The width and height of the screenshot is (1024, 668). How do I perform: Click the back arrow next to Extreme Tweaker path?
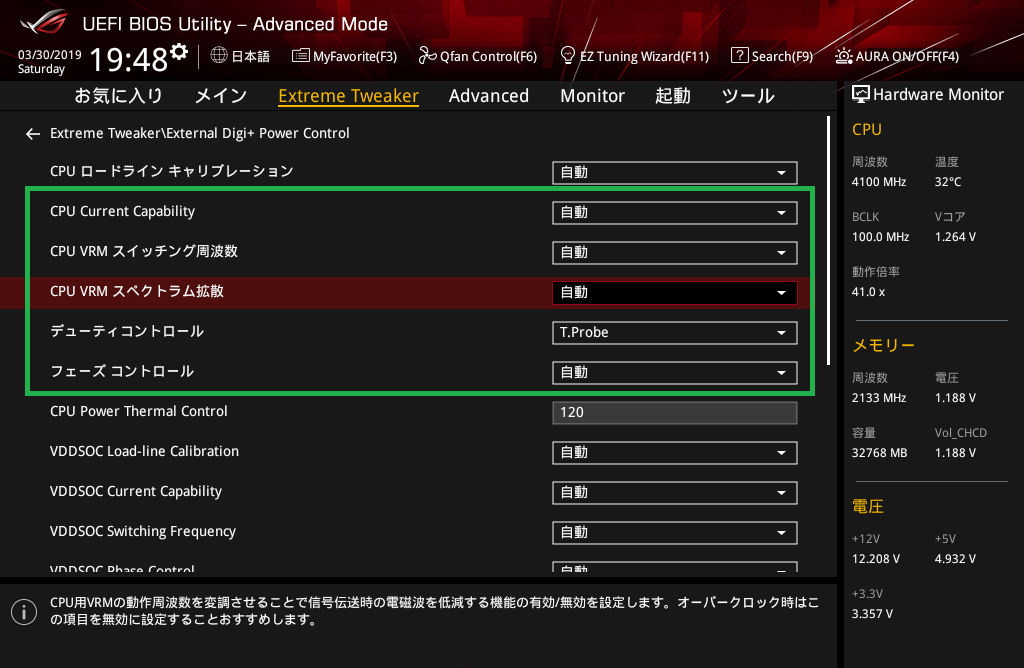pos(33,134)
